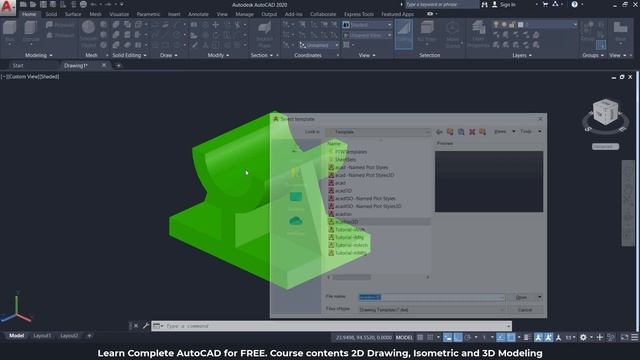Toggle the layer on/off lightbulb icon
Screen dimensions: 640x360
(x=496, y=25)
